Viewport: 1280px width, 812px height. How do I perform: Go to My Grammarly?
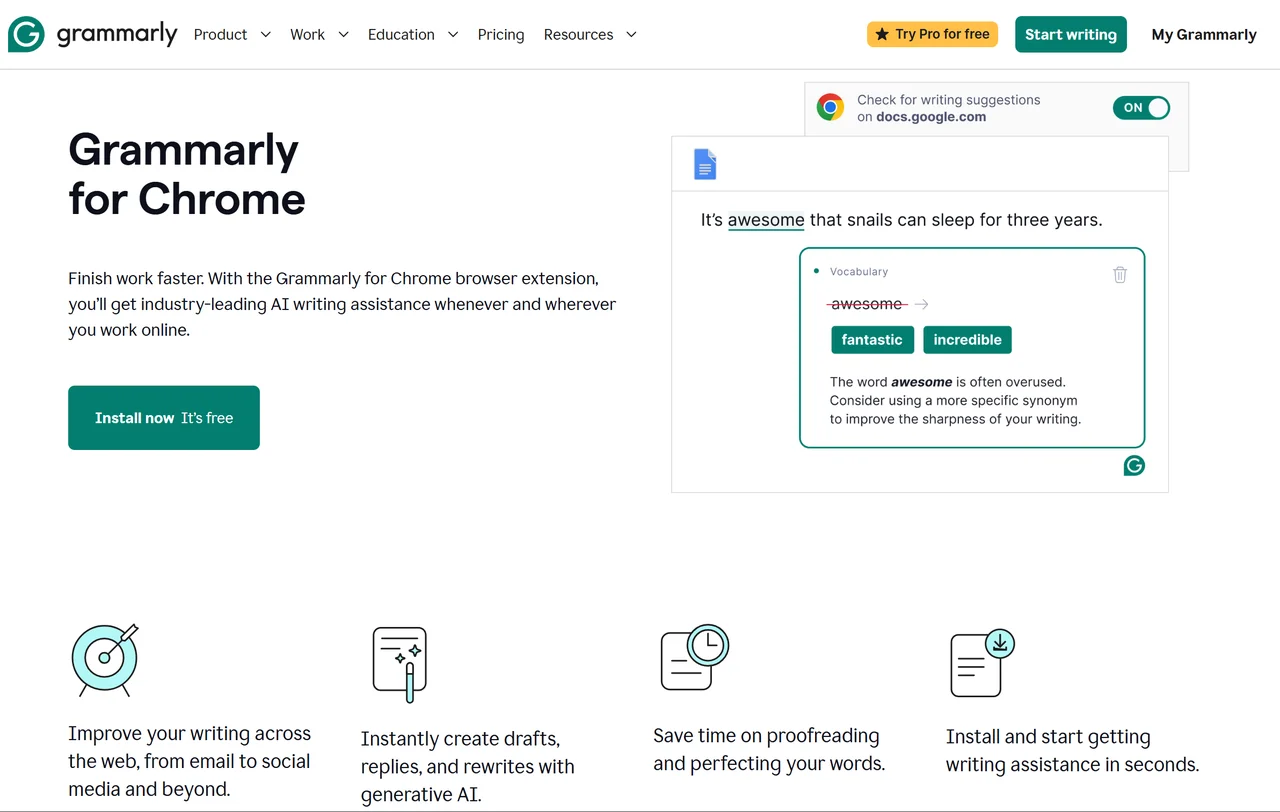pyautogui.click(x=1204, y=34)
